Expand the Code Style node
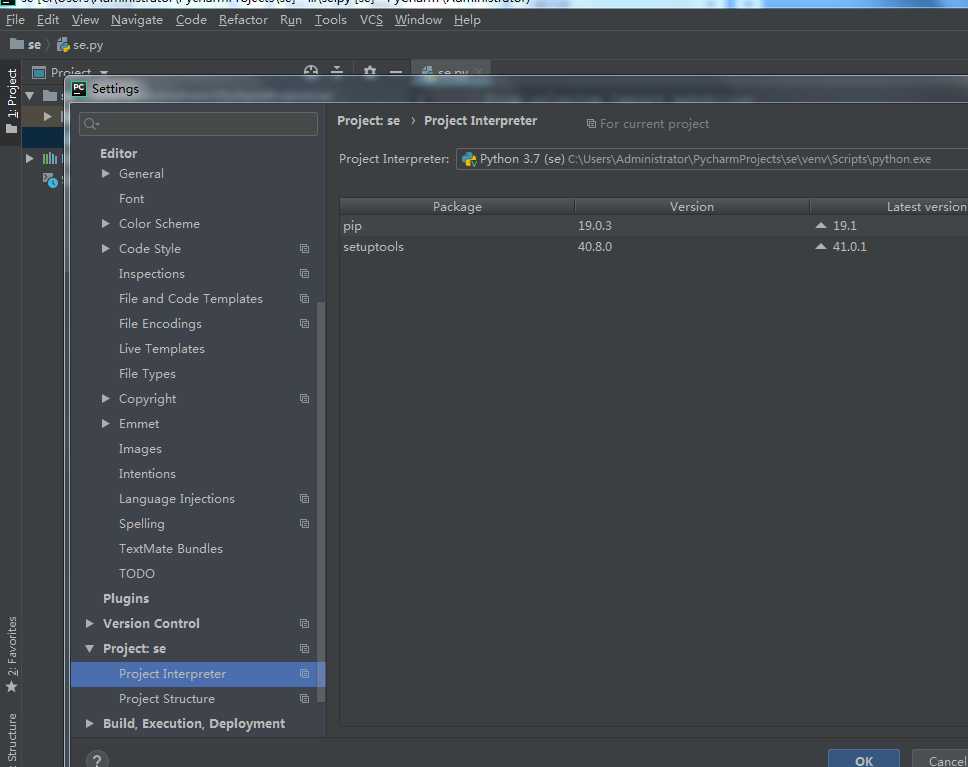 (x=106, y=248)
